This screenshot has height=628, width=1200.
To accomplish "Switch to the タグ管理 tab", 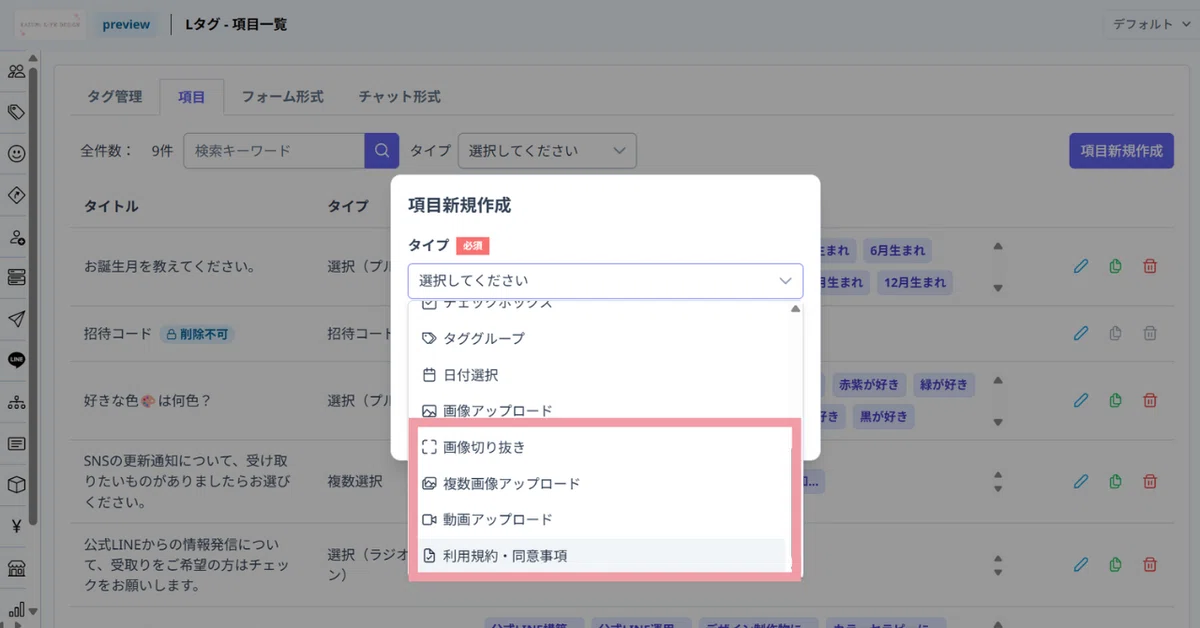I will 115,97.
